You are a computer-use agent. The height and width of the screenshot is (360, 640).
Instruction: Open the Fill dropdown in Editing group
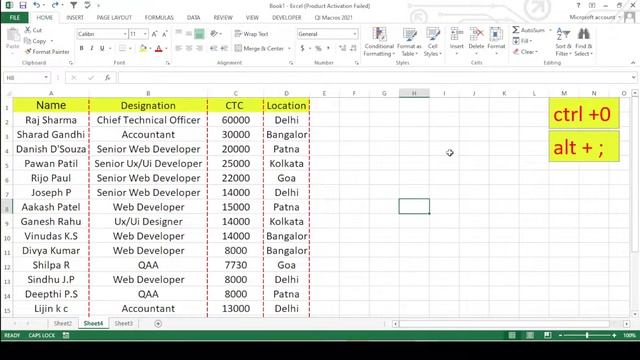[x=522, y=41]
